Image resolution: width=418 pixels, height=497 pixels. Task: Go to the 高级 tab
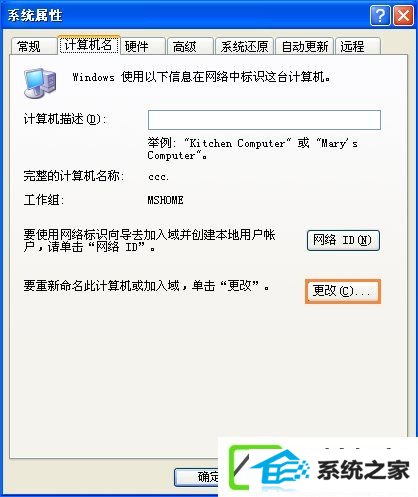pos(190,46)
